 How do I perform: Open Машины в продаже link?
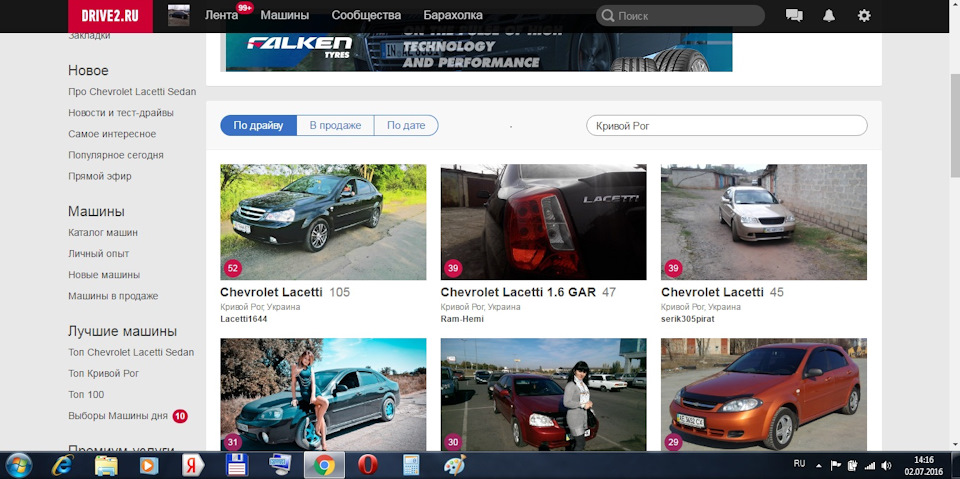(113, 296)
